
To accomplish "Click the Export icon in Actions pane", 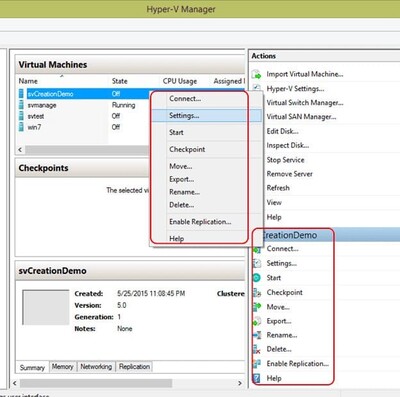I will click(257, 321).
